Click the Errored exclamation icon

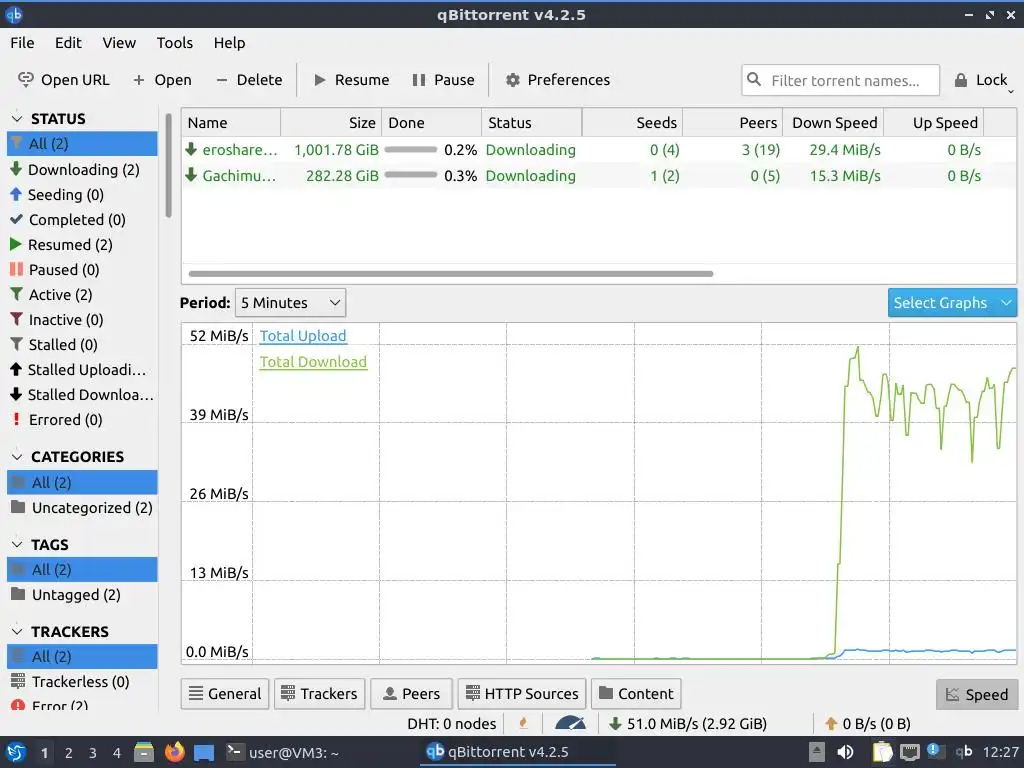pos(16,419)
